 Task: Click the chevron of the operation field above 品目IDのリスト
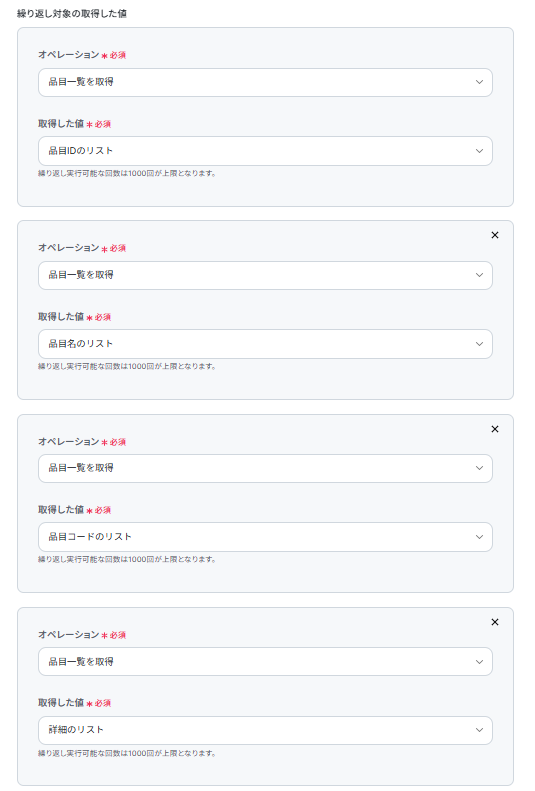coord(480,82)
